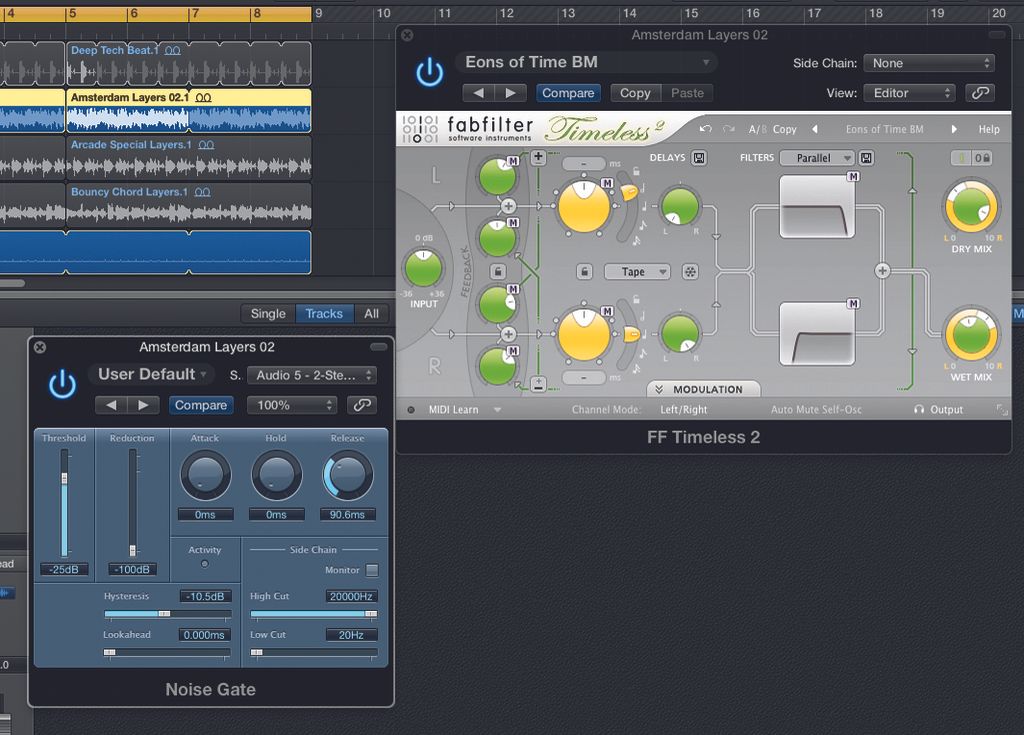
Task: Select the All tab
Action: 372,313
